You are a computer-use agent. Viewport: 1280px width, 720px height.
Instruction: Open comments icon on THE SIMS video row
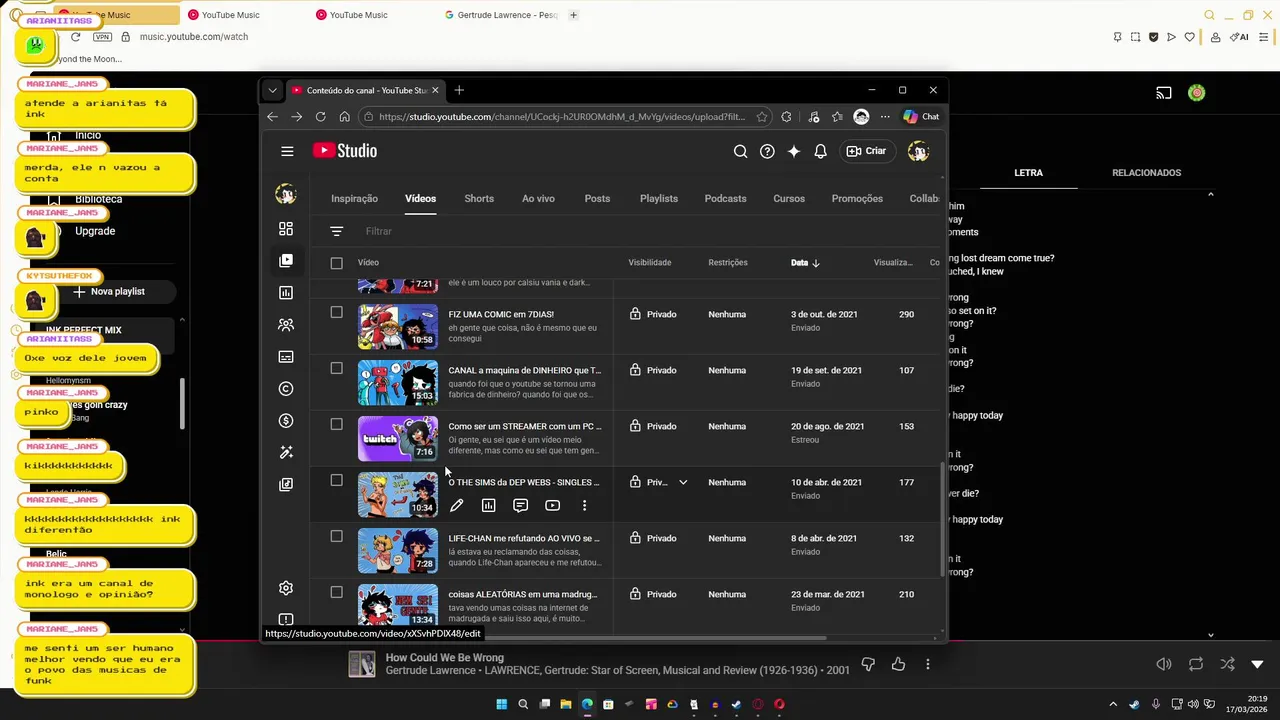520,506
